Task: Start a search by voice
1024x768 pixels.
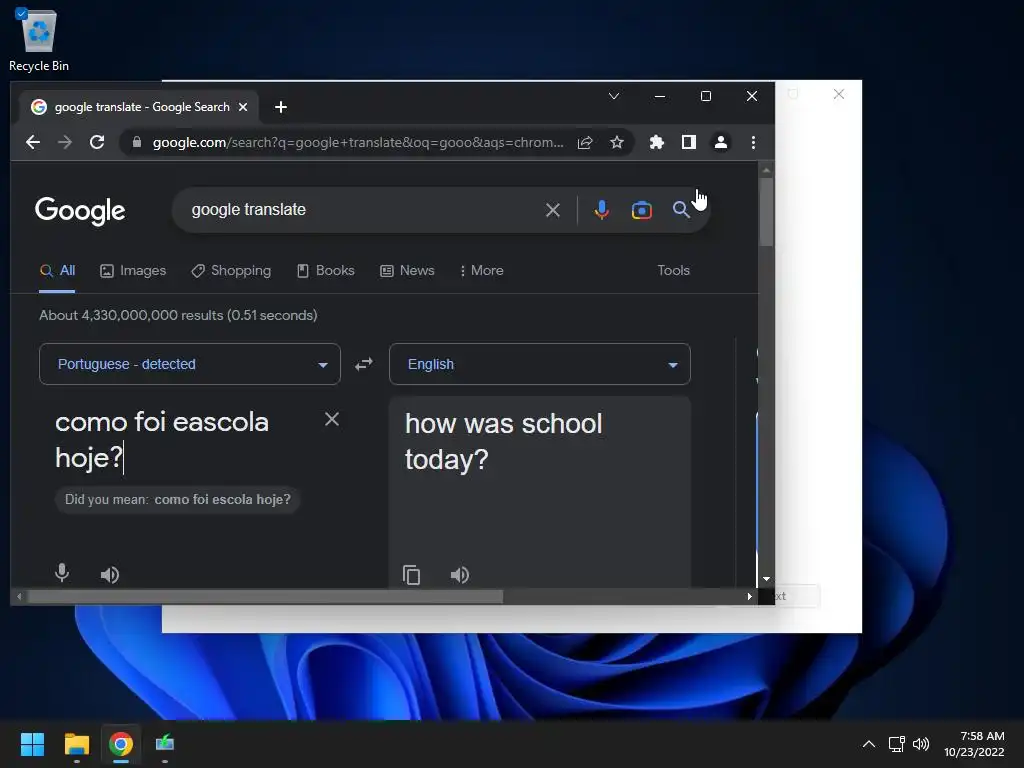Action: pyautogui.click(x=601, y=210)
